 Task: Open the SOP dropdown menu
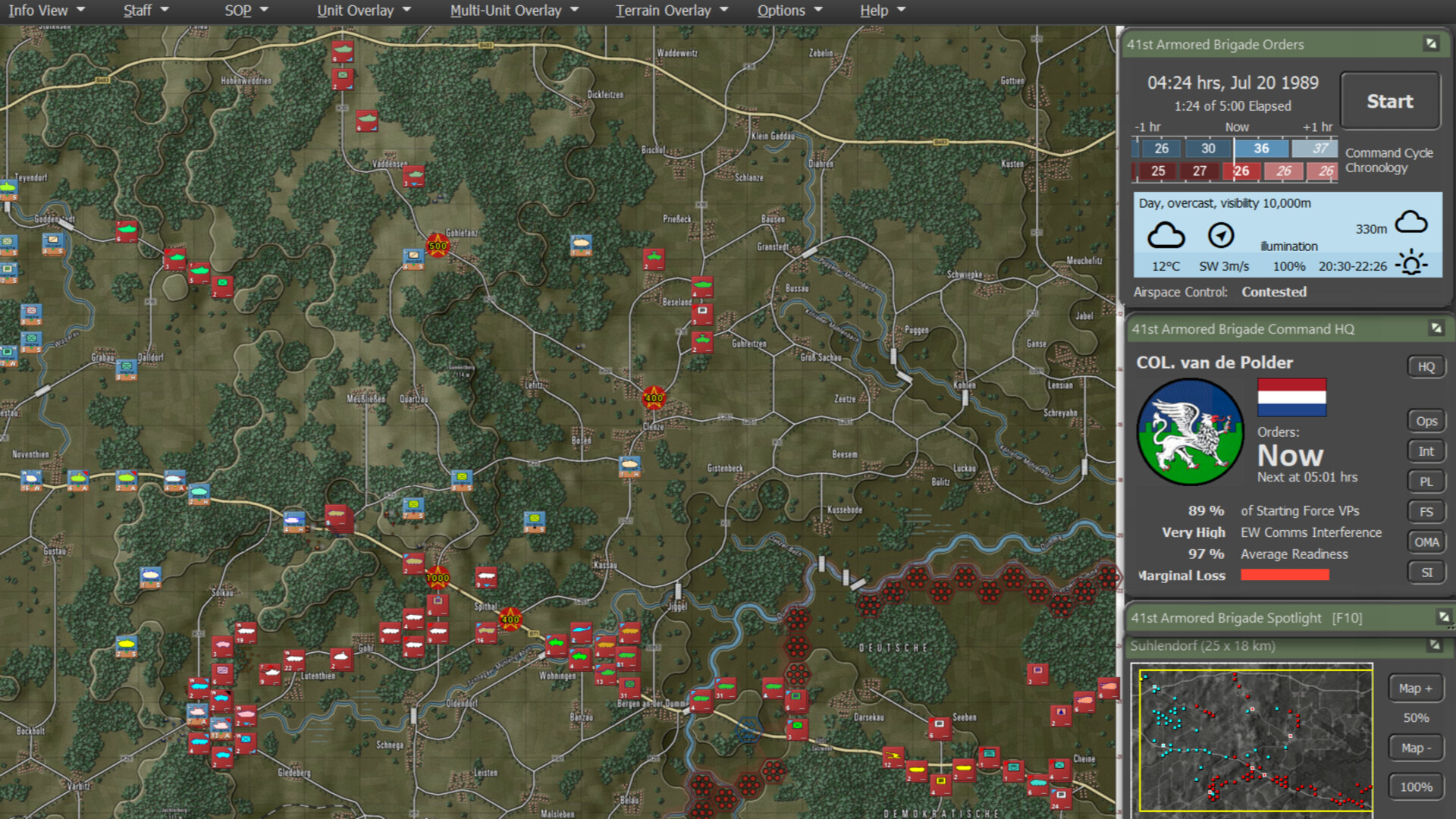tap(246, 11)
